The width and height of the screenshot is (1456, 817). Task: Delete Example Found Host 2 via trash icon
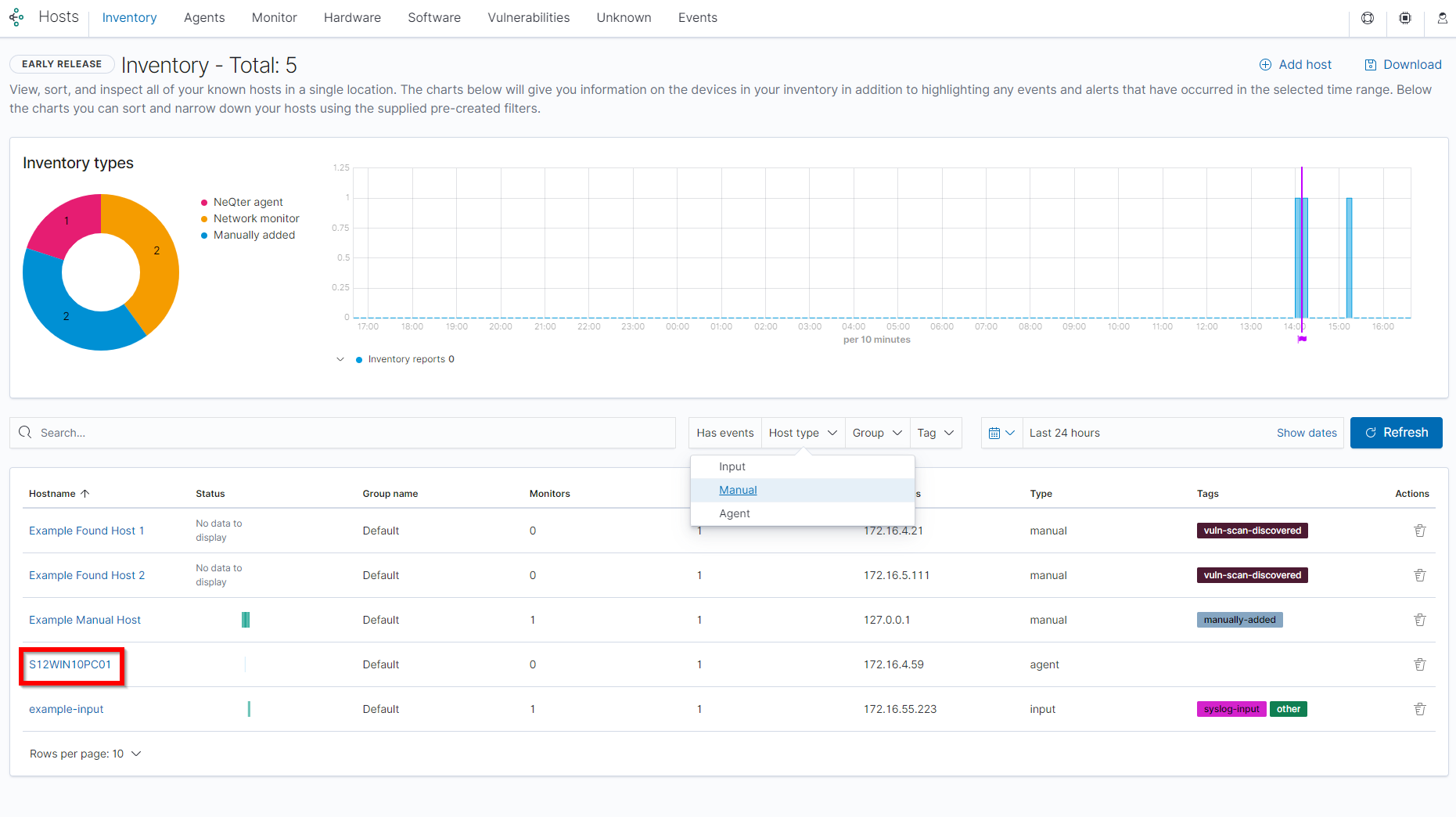(1420, 575)
